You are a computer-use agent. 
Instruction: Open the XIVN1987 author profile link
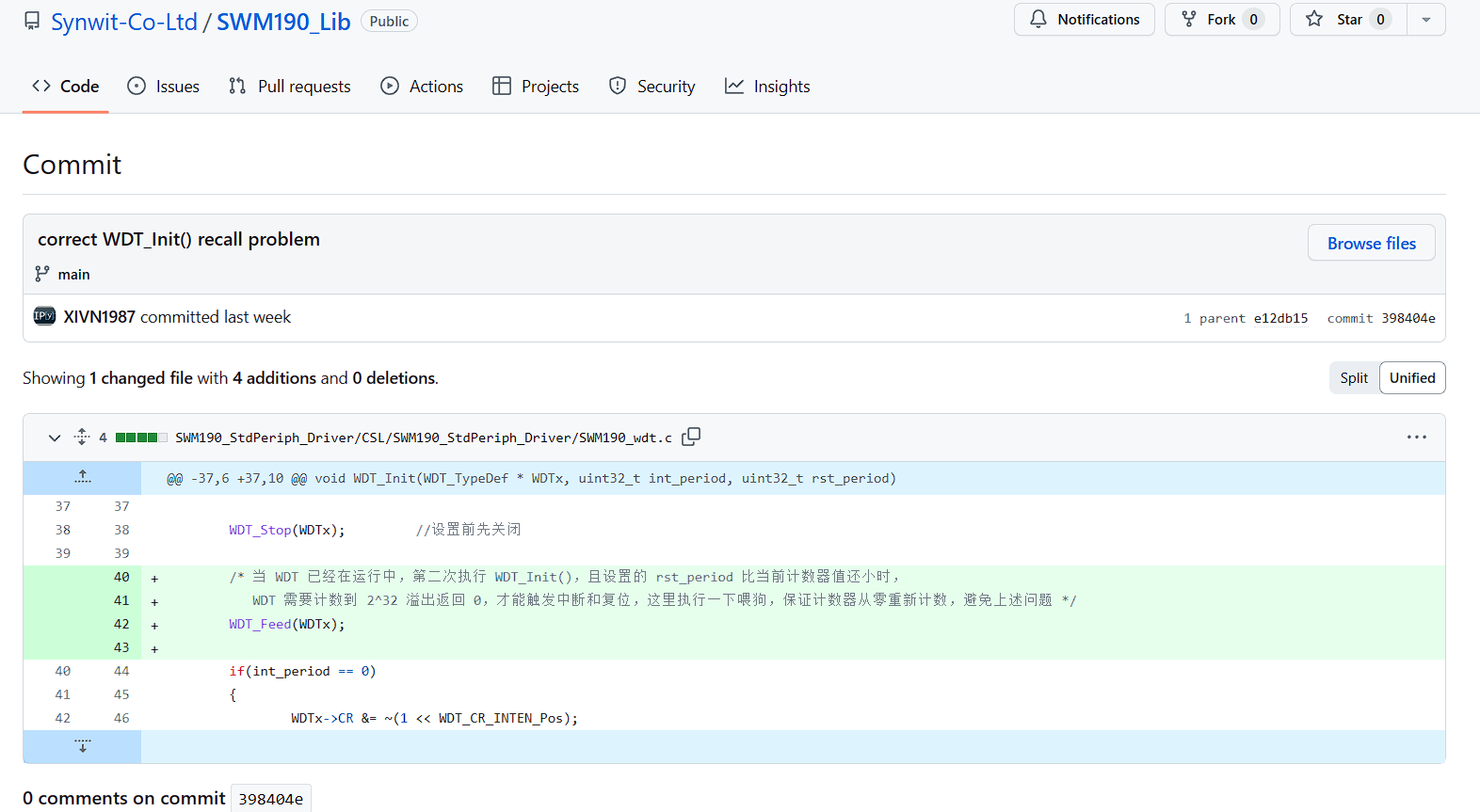(100, 317)
